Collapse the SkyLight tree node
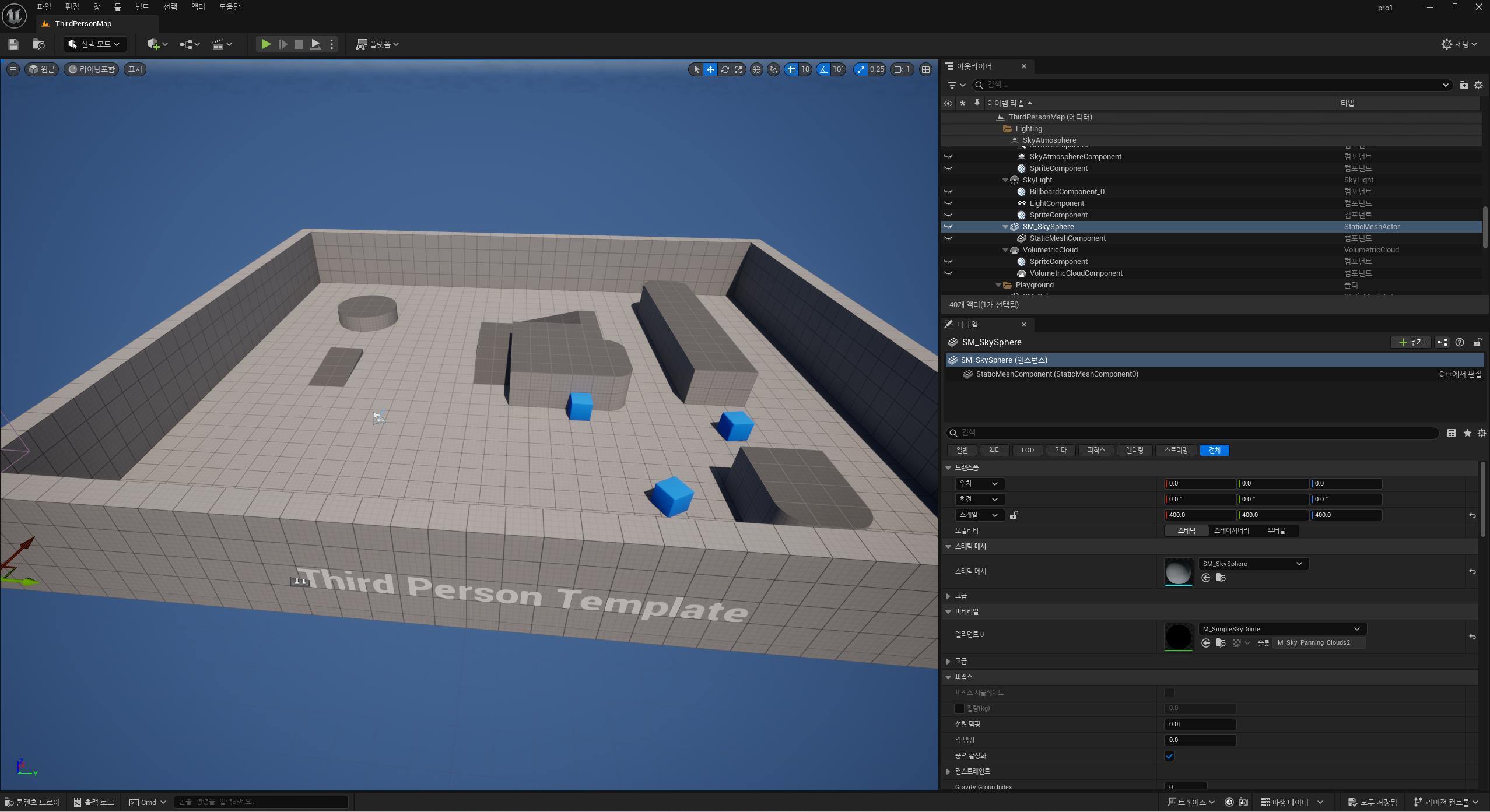This screenshot has width=1490, height=812. tap(1005, 180)
